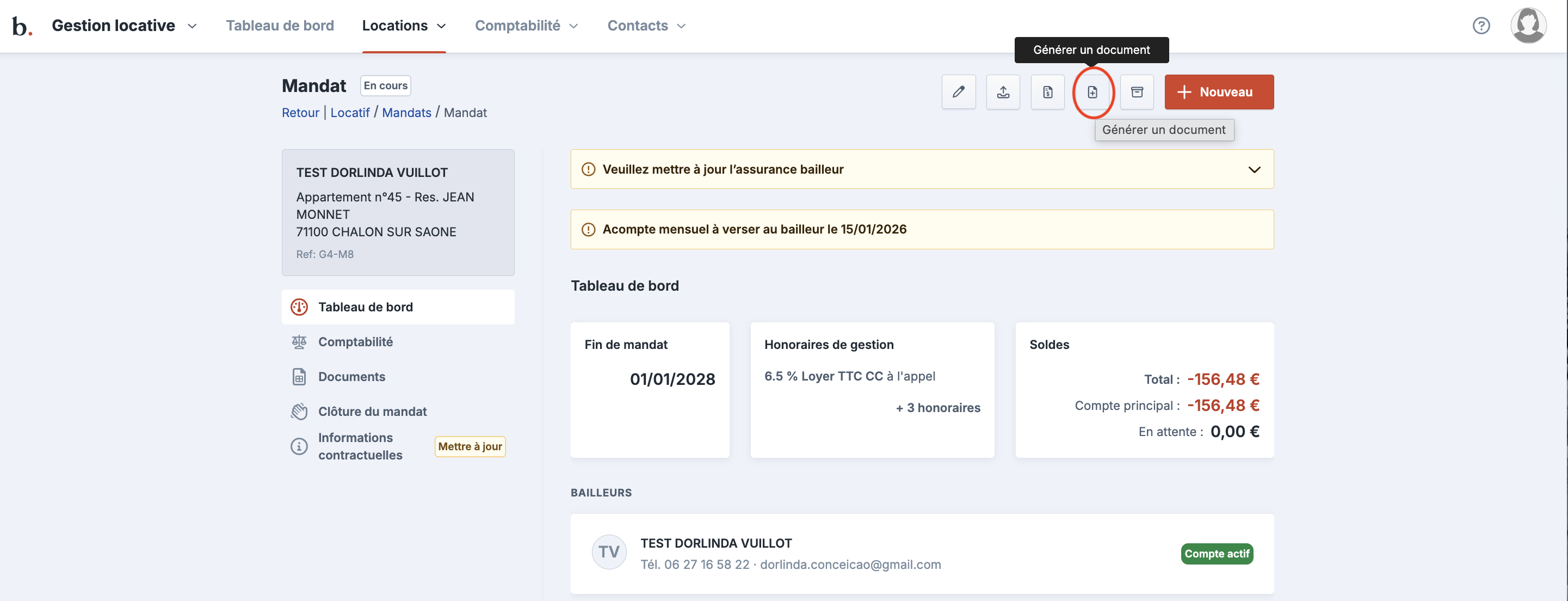This screenshot has height=601, width=1568.
Task: Open the Contacts menu dropdown
Action: (646, 26)
